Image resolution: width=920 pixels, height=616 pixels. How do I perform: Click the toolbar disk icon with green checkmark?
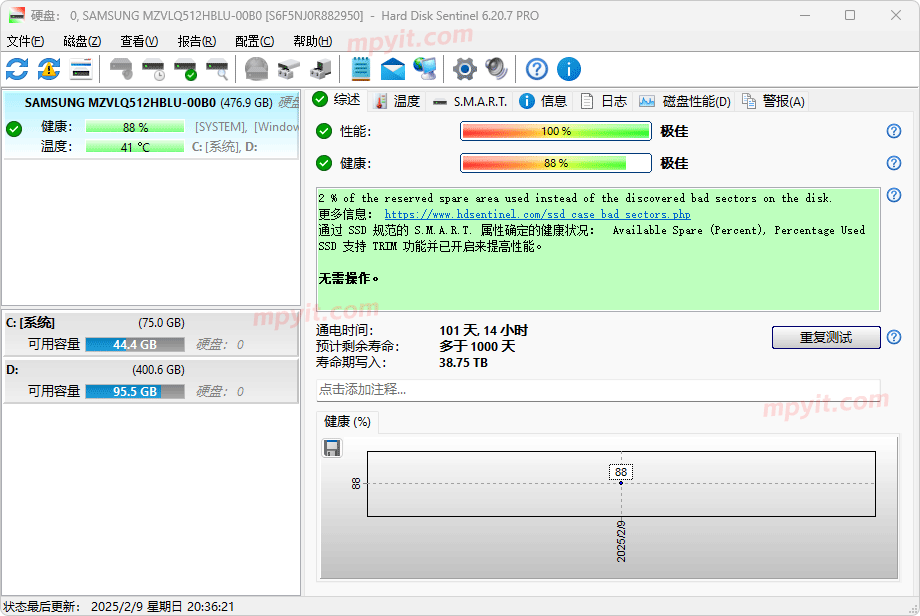pos(185,69)
